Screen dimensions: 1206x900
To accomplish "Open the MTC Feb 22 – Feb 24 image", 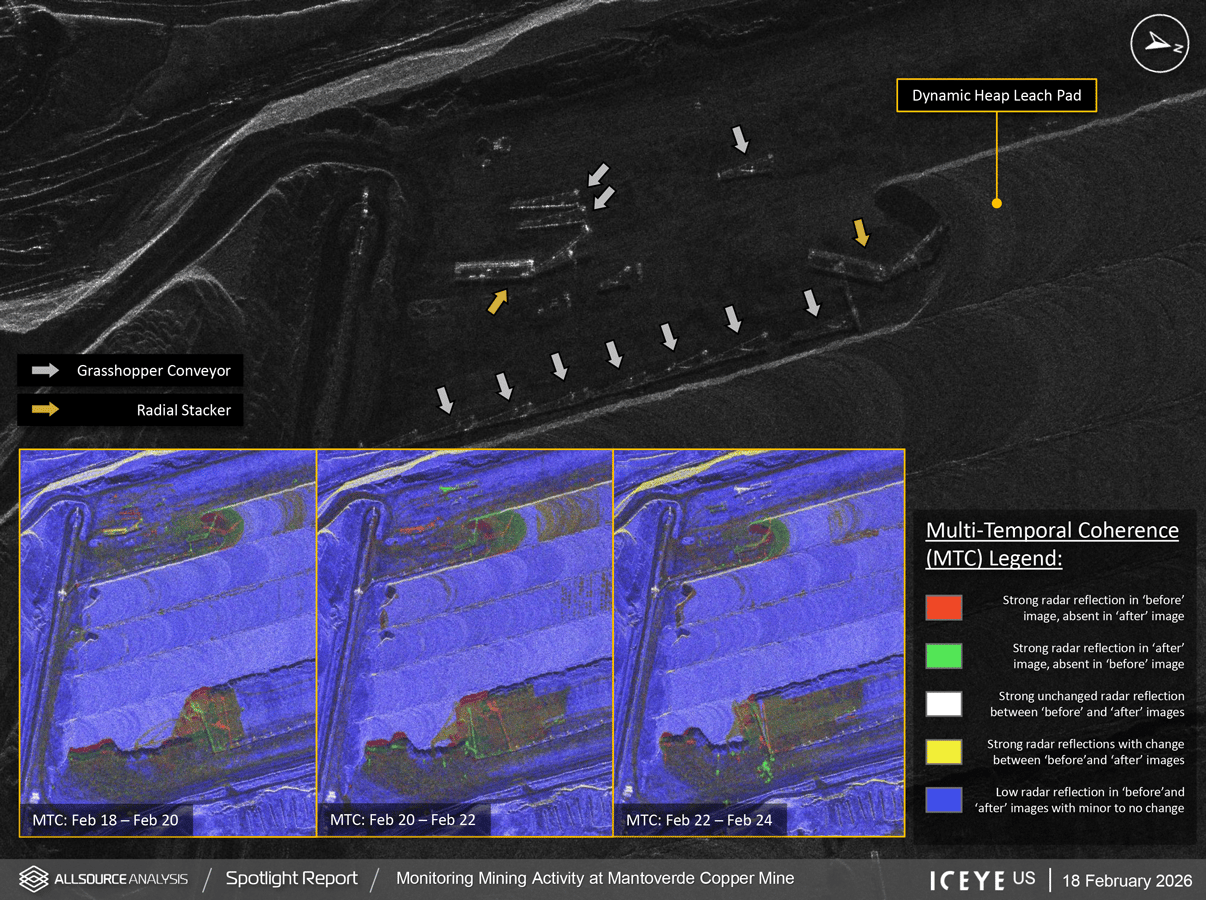I will tap(758, 642).
